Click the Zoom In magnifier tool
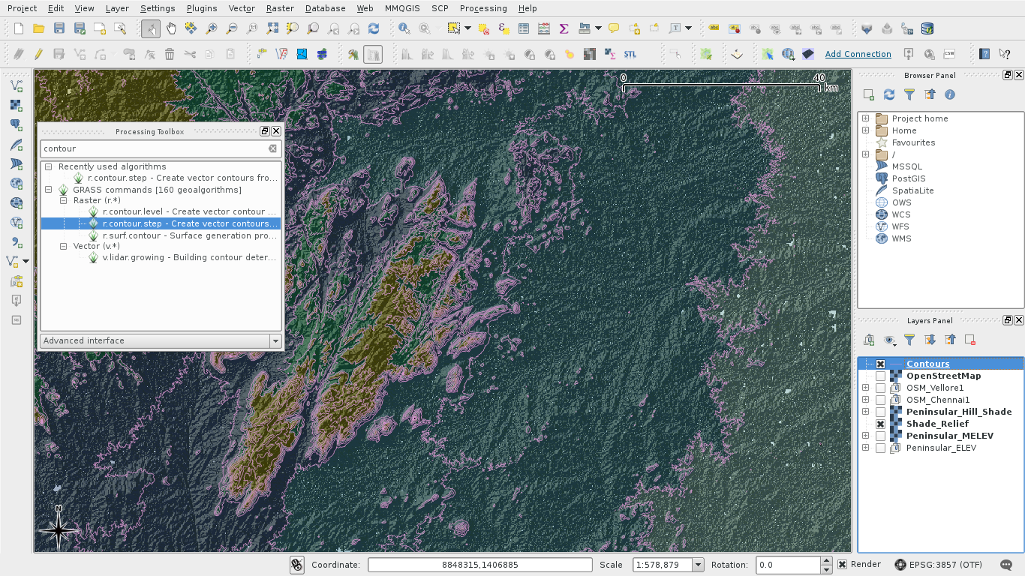Screen dimensions: 1025x576 211,29
